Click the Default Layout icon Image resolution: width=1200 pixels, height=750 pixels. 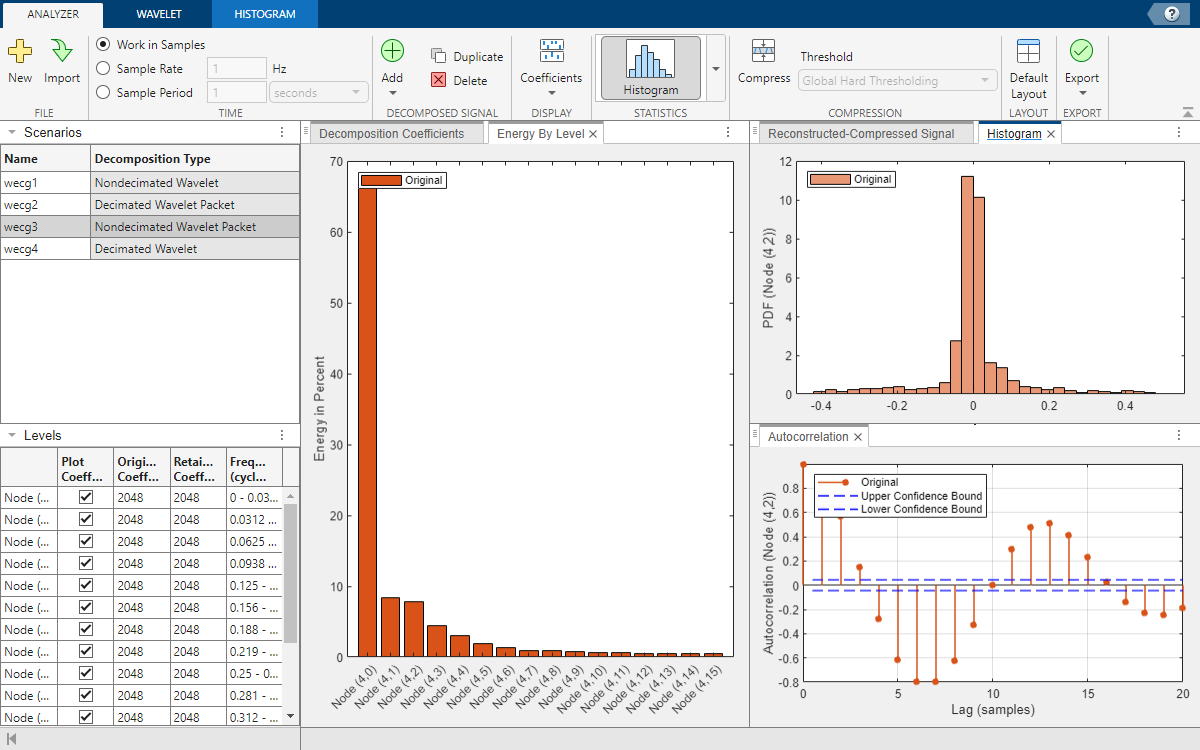click(1028, 52)
